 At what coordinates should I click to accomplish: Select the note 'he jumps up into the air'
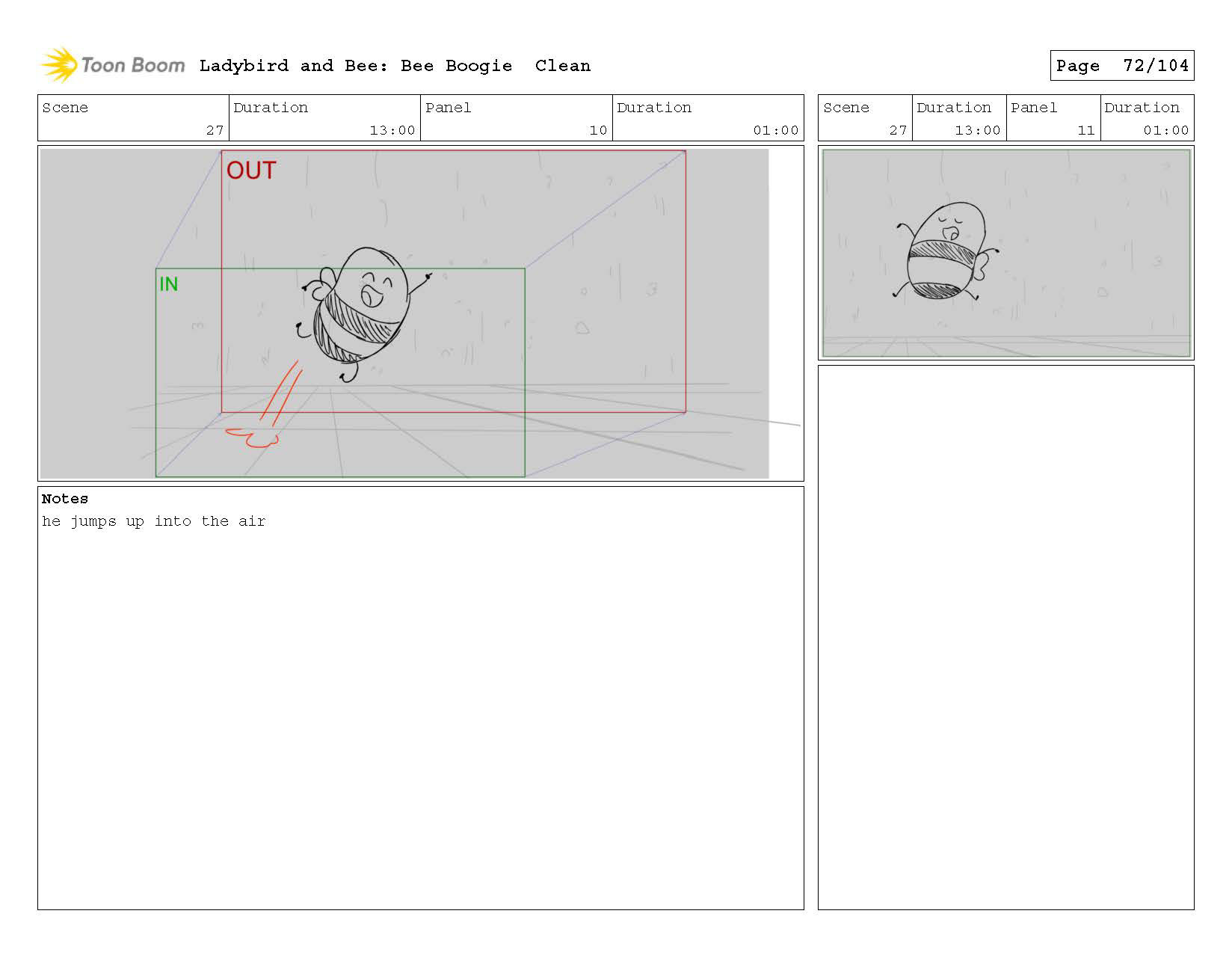click(x=154, y=521)
